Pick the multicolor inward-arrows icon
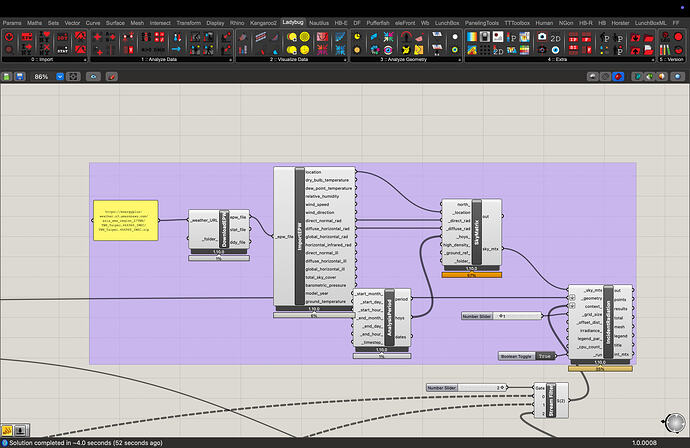This screenshot has width=690, height=448. [388, 37]
